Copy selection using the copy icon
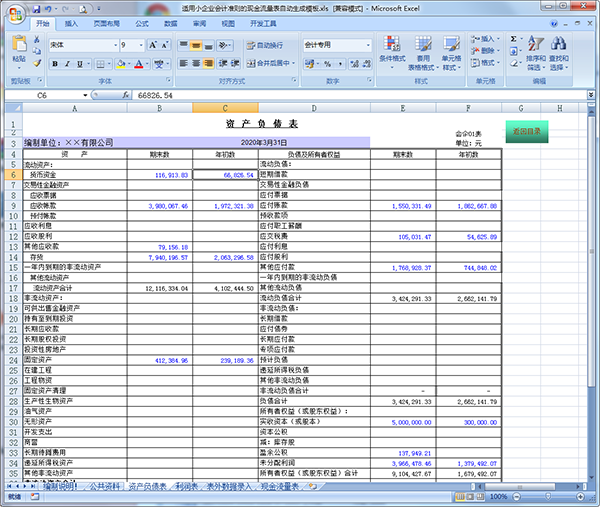The image size is (600, 507). pyautogui.click(x=37, y=51)
